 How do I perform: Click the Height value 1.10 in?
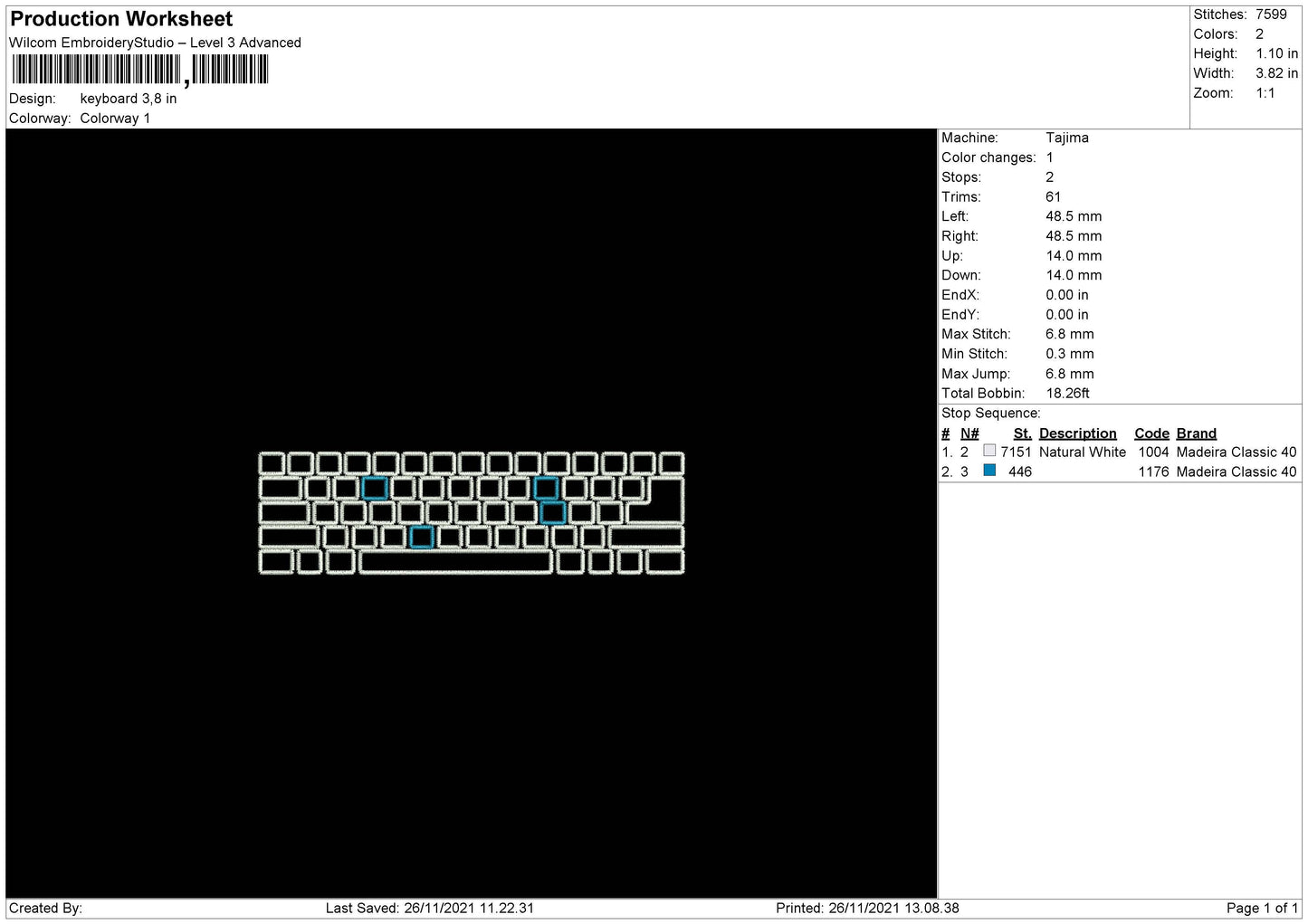point(1276,53)
